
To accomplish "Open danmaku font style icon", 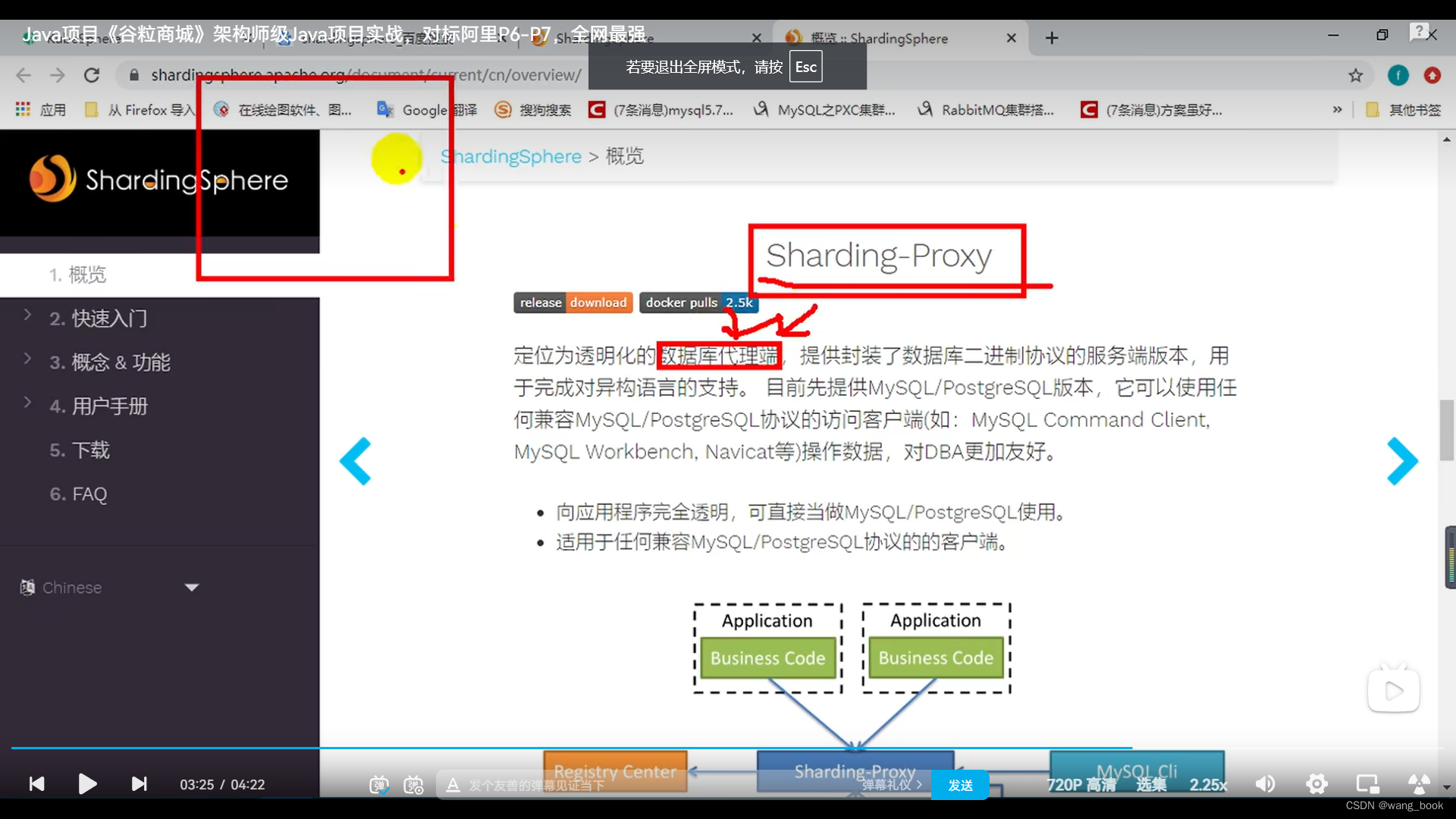I will pos(453,785).
